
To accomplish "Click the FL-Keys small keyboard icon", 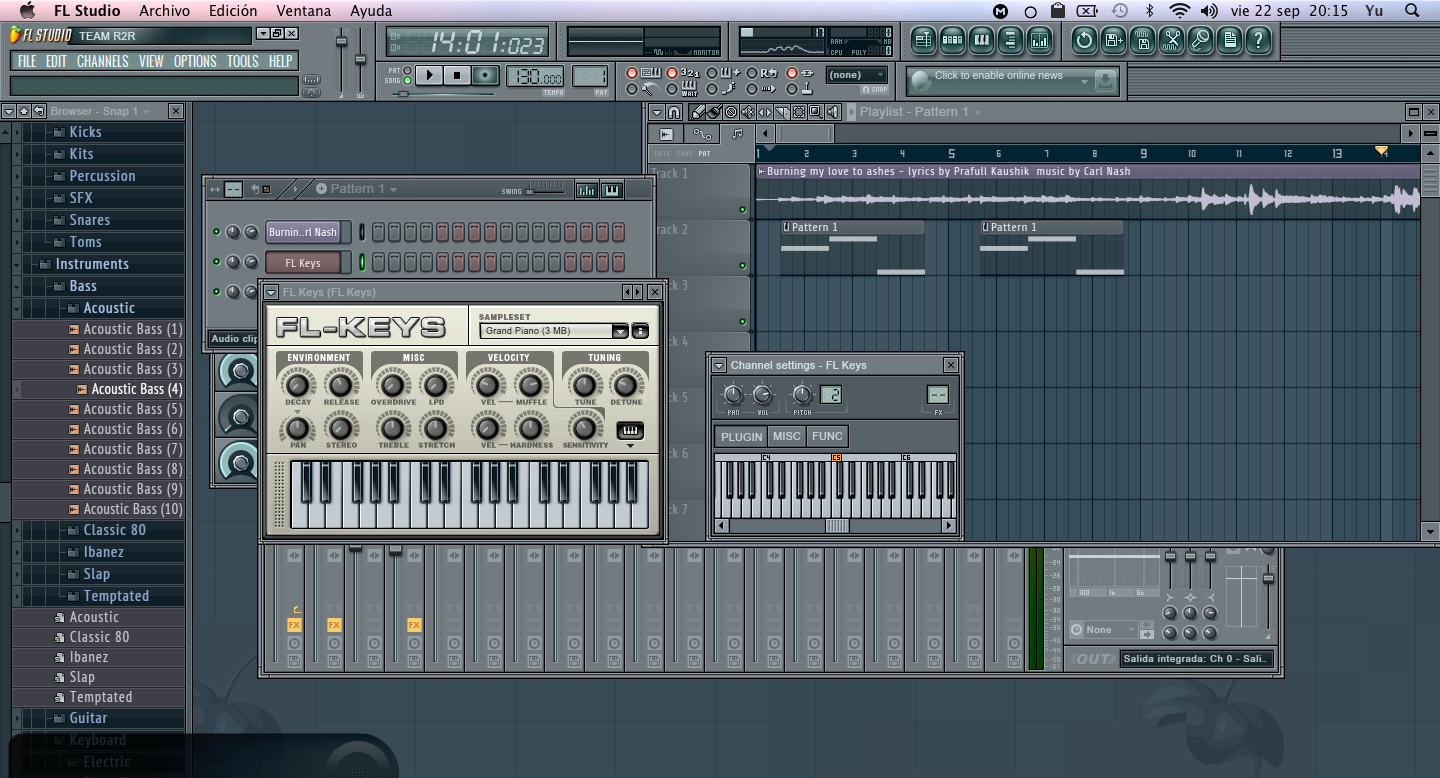I will [x=630, y=431].
